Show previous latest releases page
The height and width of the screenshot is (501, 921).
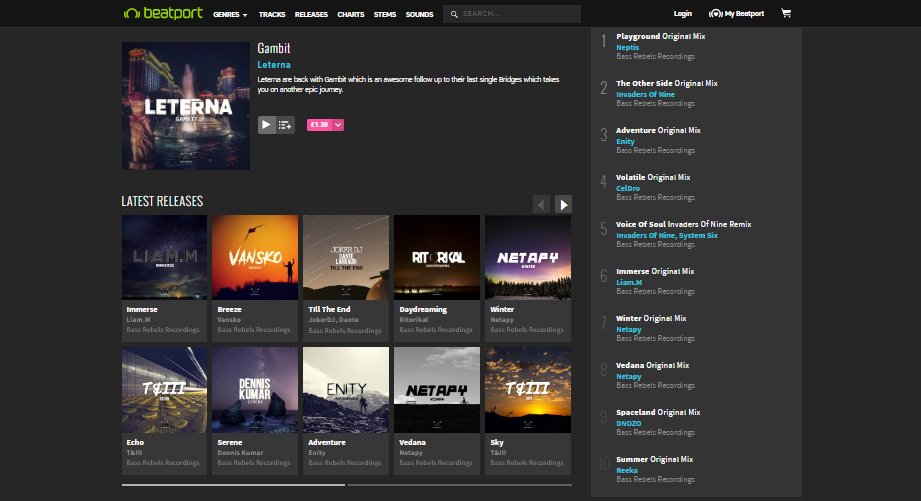click(541, 204)
